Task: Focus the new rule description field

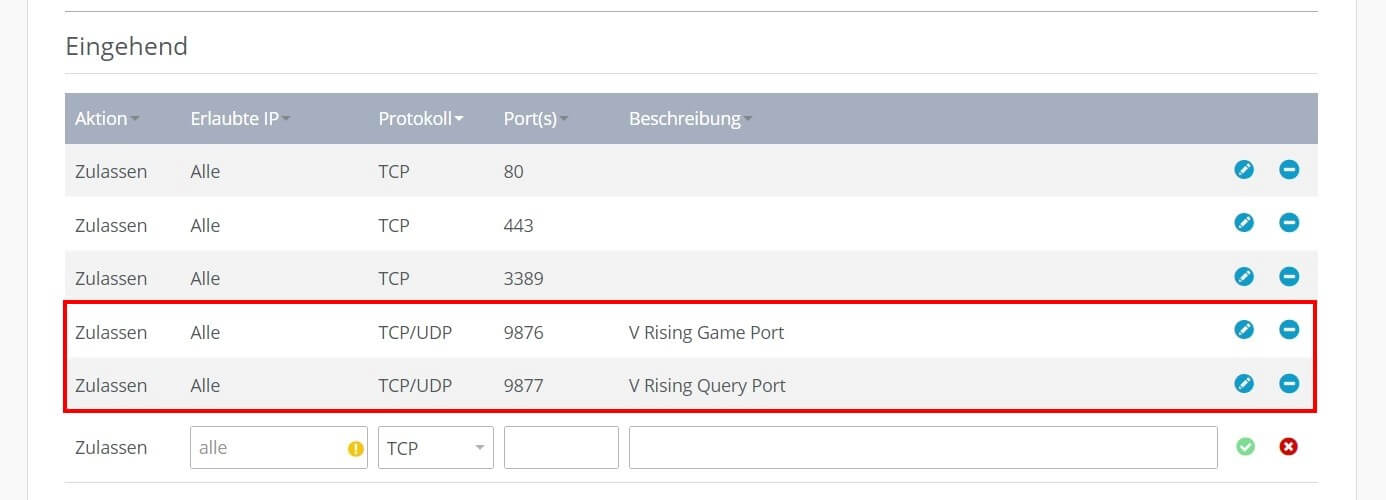Action: (x=923, y=448)
